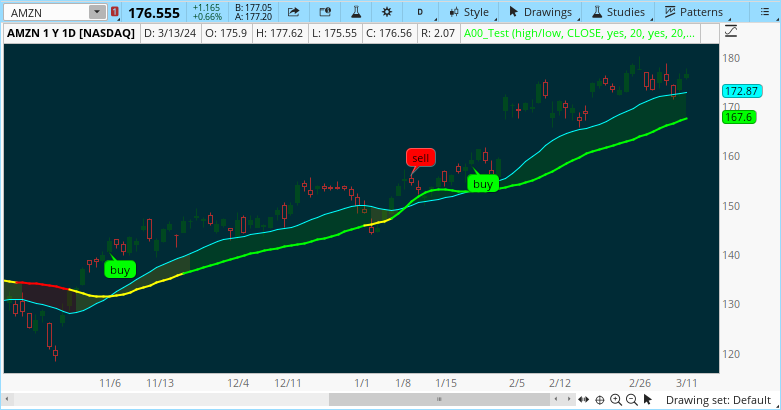Image resolution: width=781 pixels, height=410 pixels.
Task: Click the 'C: 176.56' close value
Action: (389, 33)
